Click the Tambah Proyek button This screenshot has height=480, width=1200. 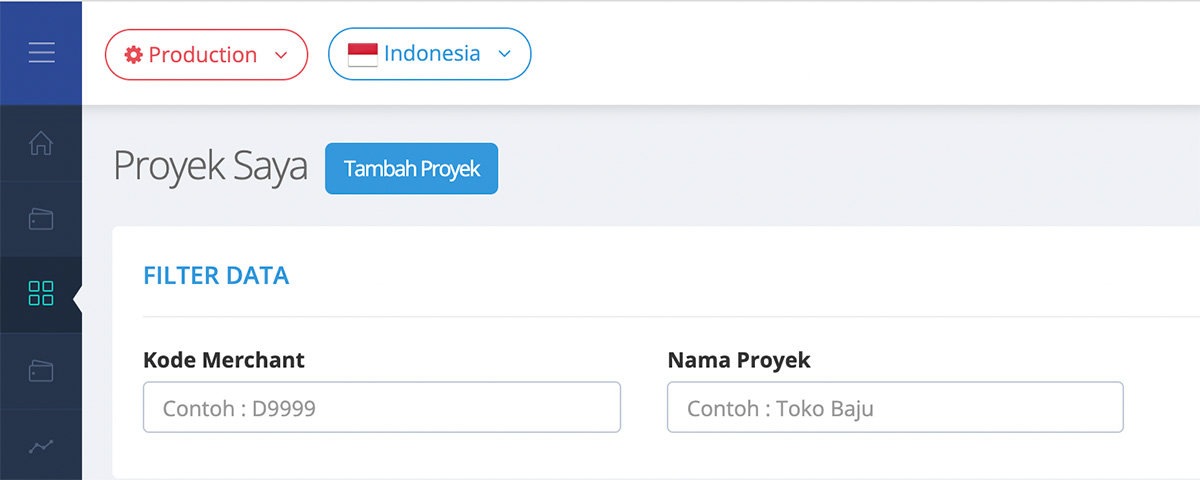click(411, 168)
